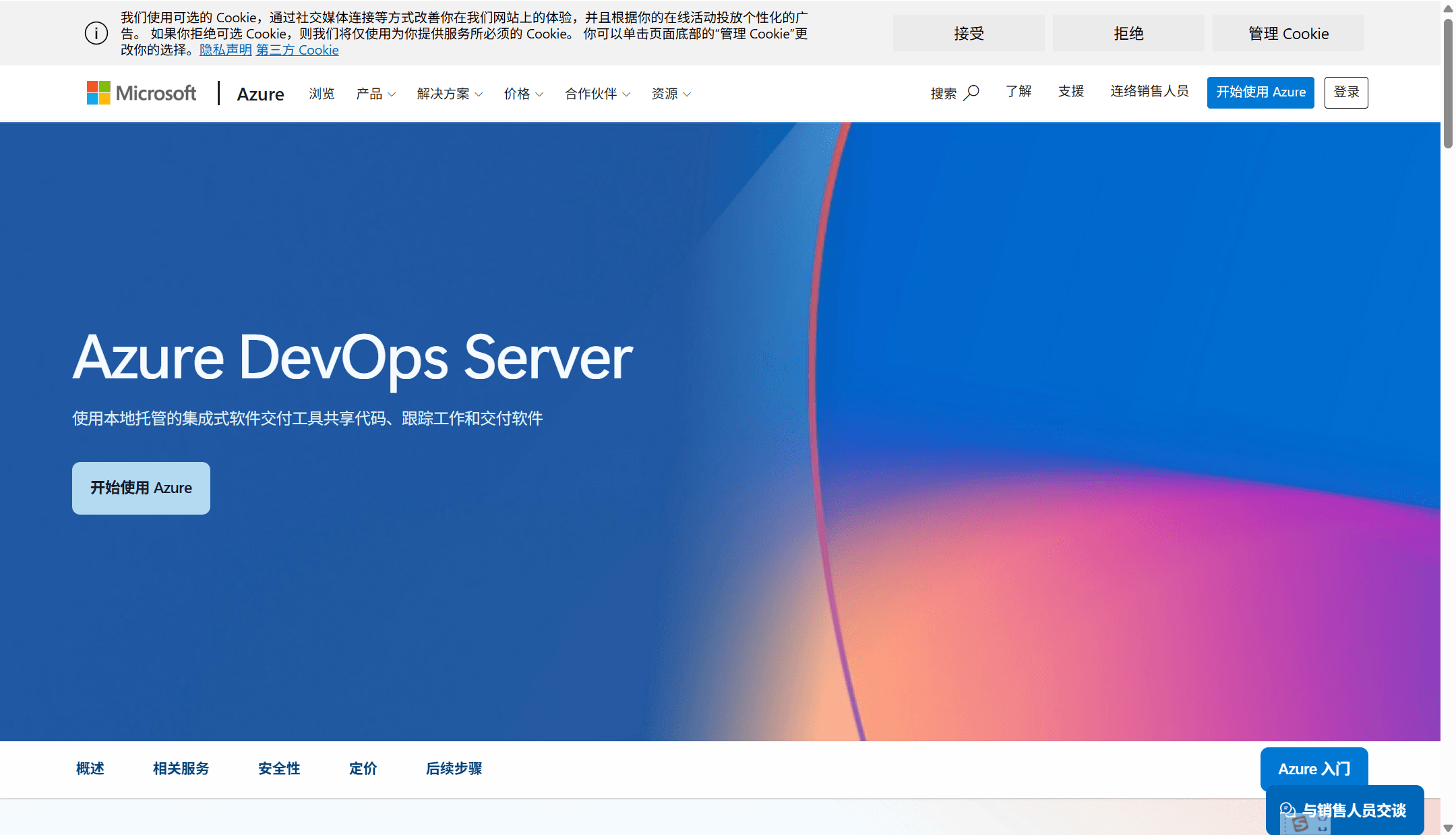1456x835 pixels.
Task: Open the 隐私声明 link
Action: click(x=225, y=50)
